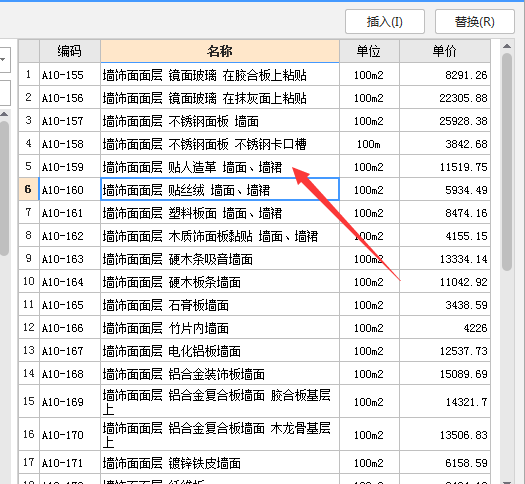Click name 贴丝绒 墙面、墙裙

click(220, 190)
